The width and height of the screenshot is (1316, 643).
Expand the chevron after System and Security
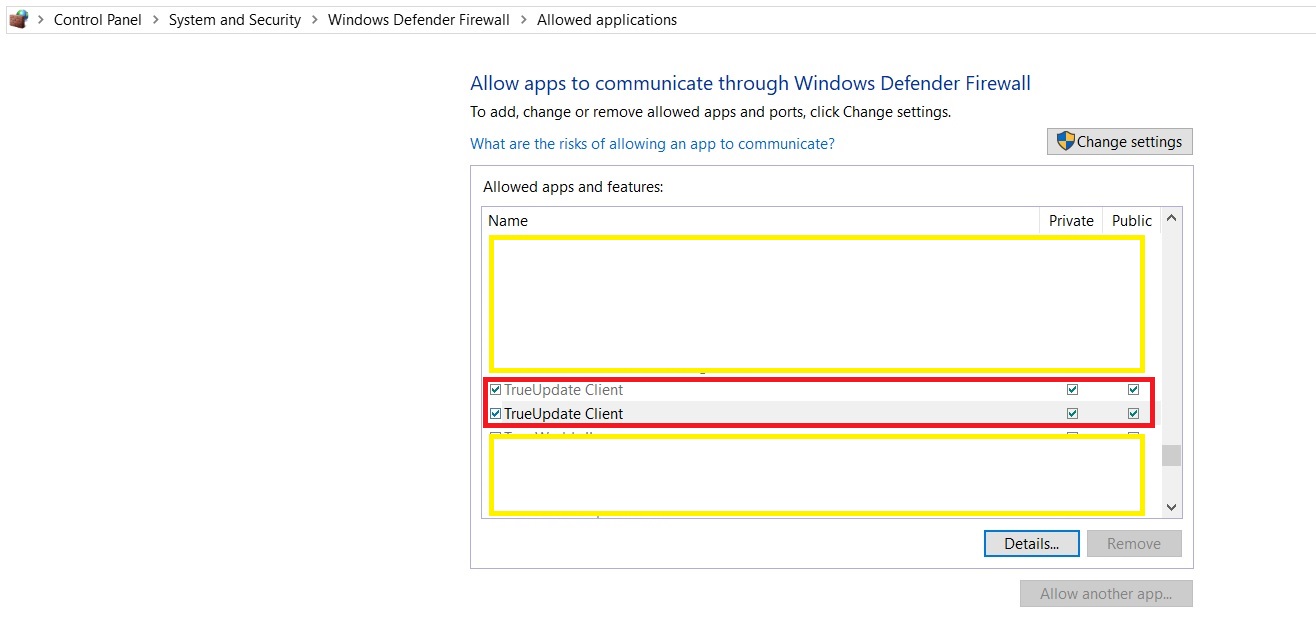pyautogui.click(x=314, y=20)
